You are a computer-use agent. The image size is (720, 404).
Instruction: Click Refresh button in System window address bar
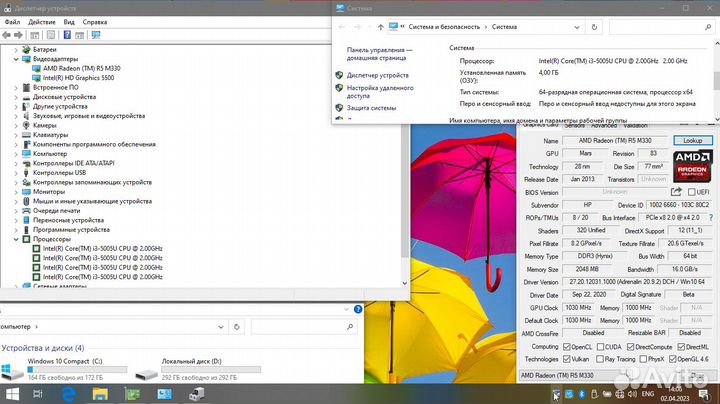coord(594,27)
